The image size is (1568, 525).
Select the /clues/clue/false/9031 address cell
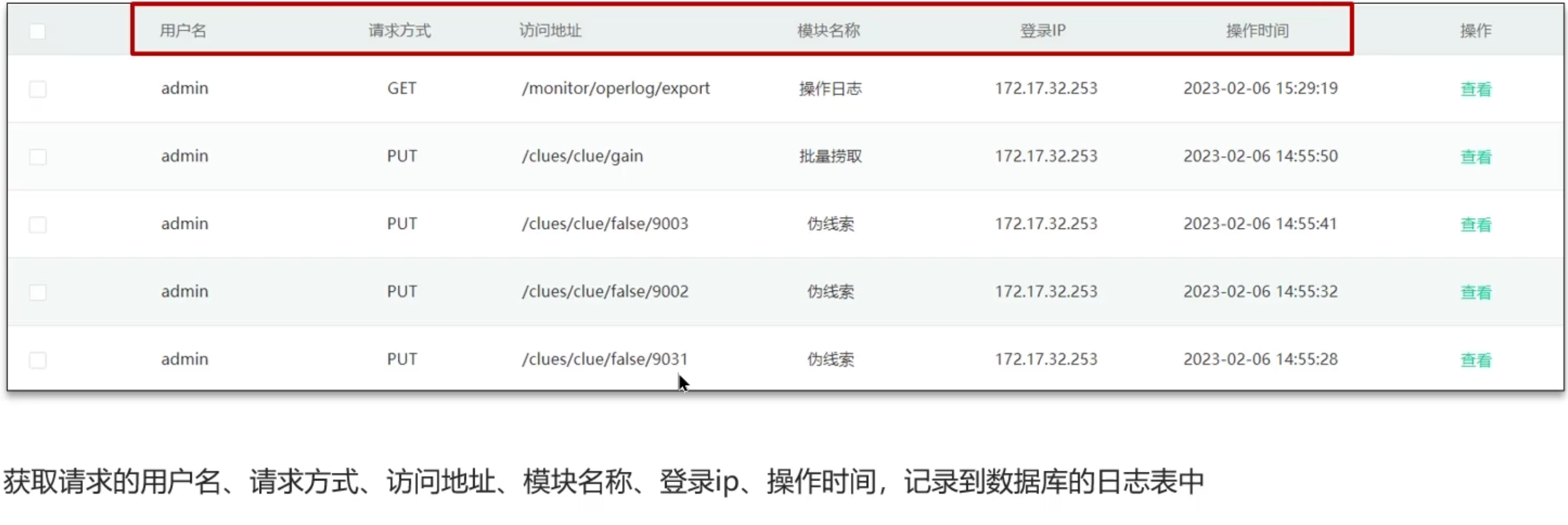[604, 358]
